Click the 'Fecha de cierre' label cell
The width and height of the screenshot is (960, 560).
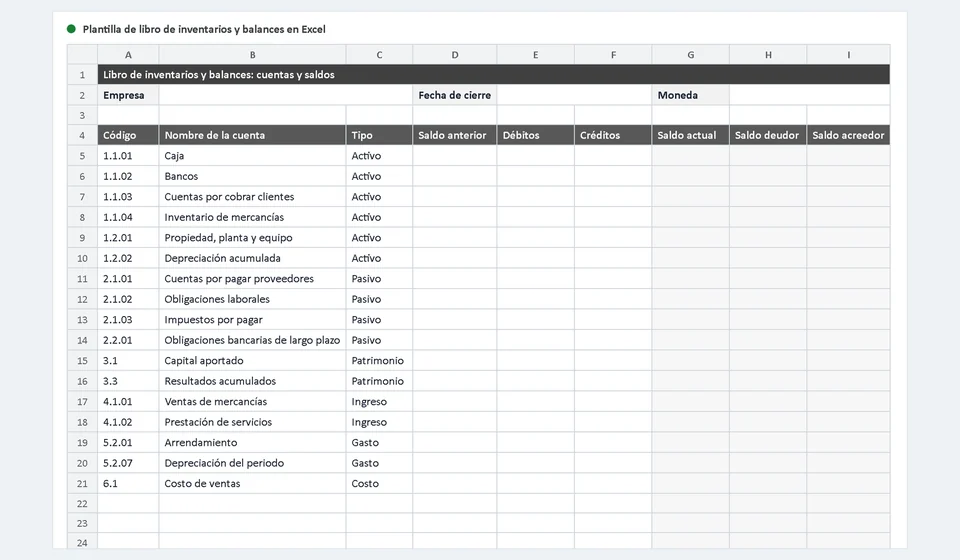tap(455, 95)
